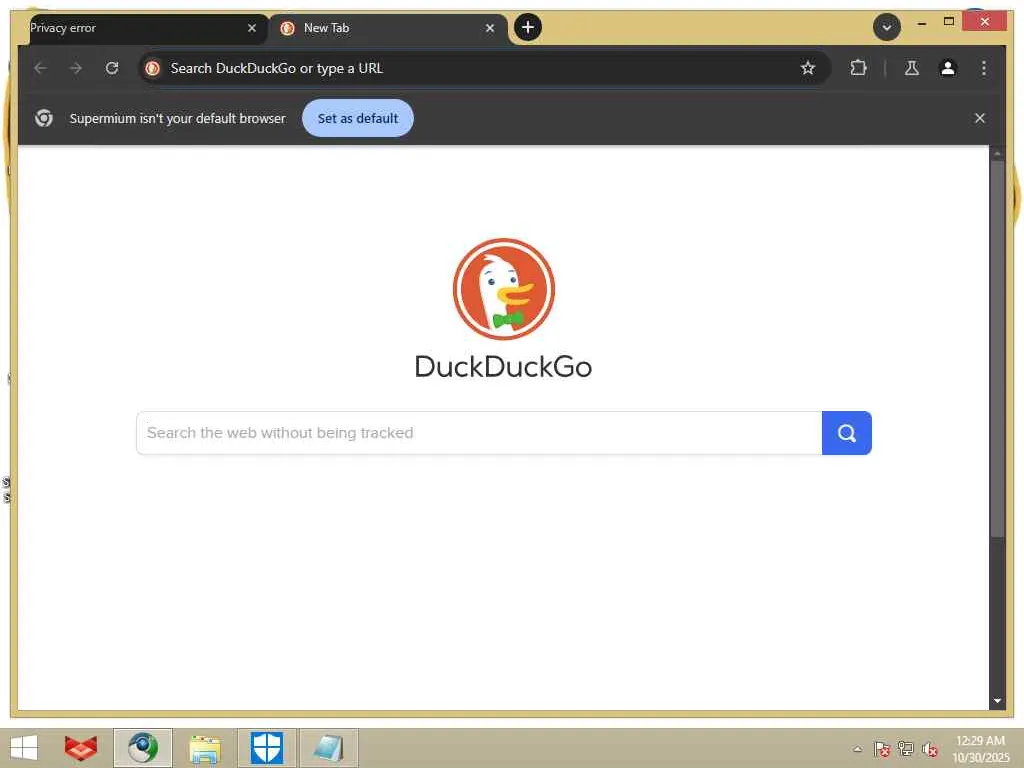The height and width of the screenshot is (768, 1024).
Task: Click Set as default button
Action: click(x=357, y=118)
